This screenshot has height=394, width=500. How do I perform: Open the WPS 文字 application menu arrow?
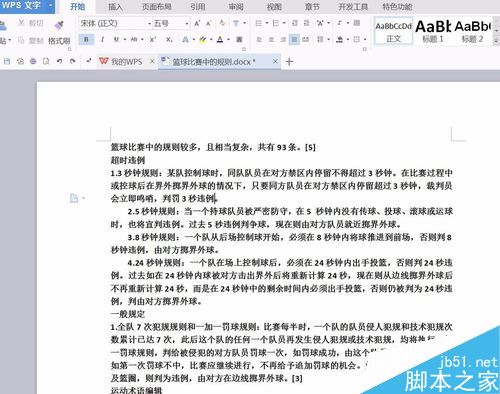pyautogui.click(x=50, y=6)
